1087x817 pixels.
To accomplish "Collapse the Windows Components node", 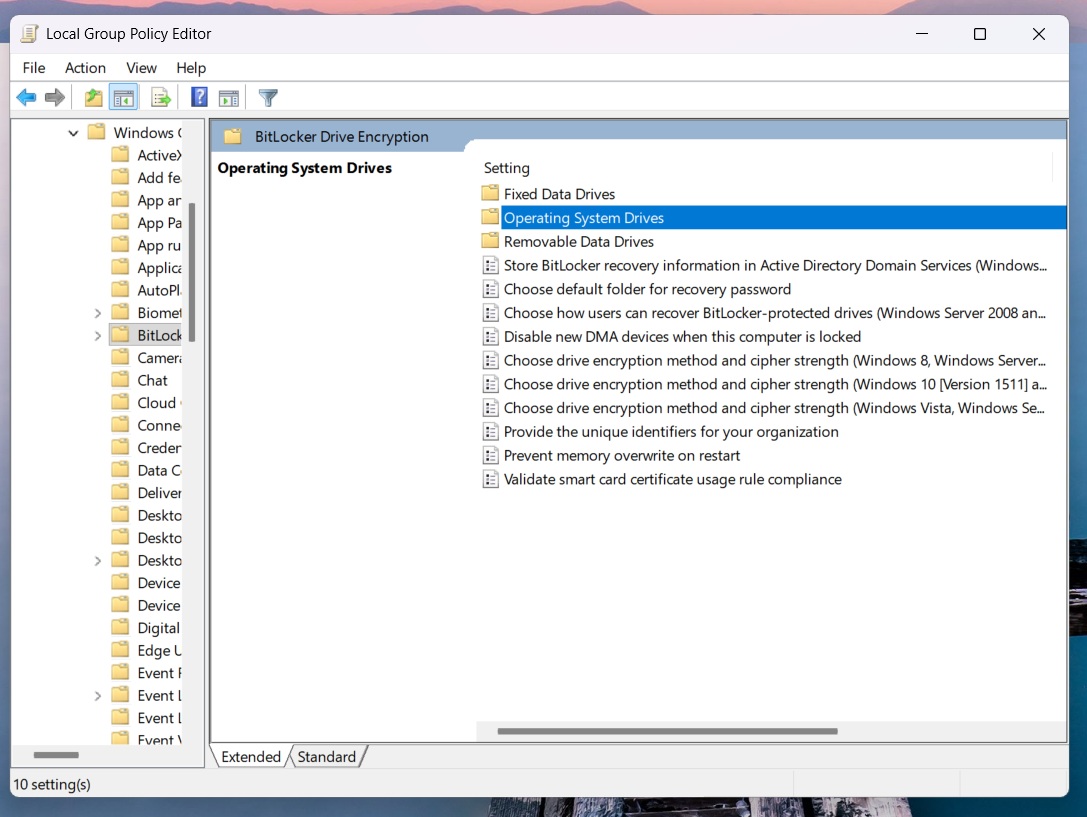I will click(73, 132).
